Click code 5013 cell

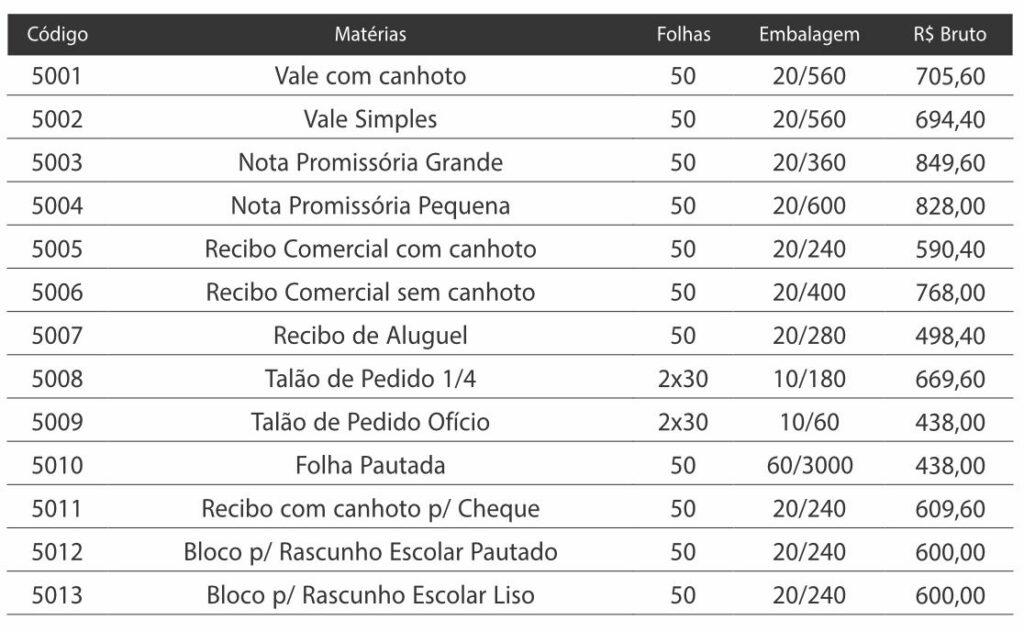click(57, 596)
